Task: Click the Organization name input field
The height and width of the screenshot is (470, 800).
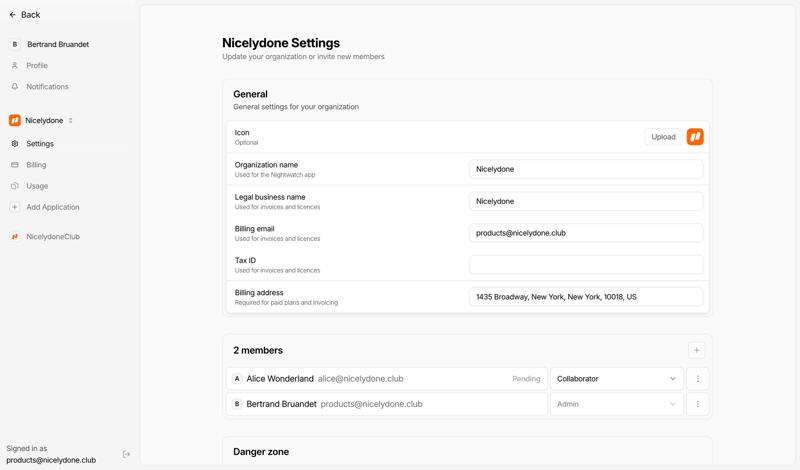Action: tap(586, 169)
